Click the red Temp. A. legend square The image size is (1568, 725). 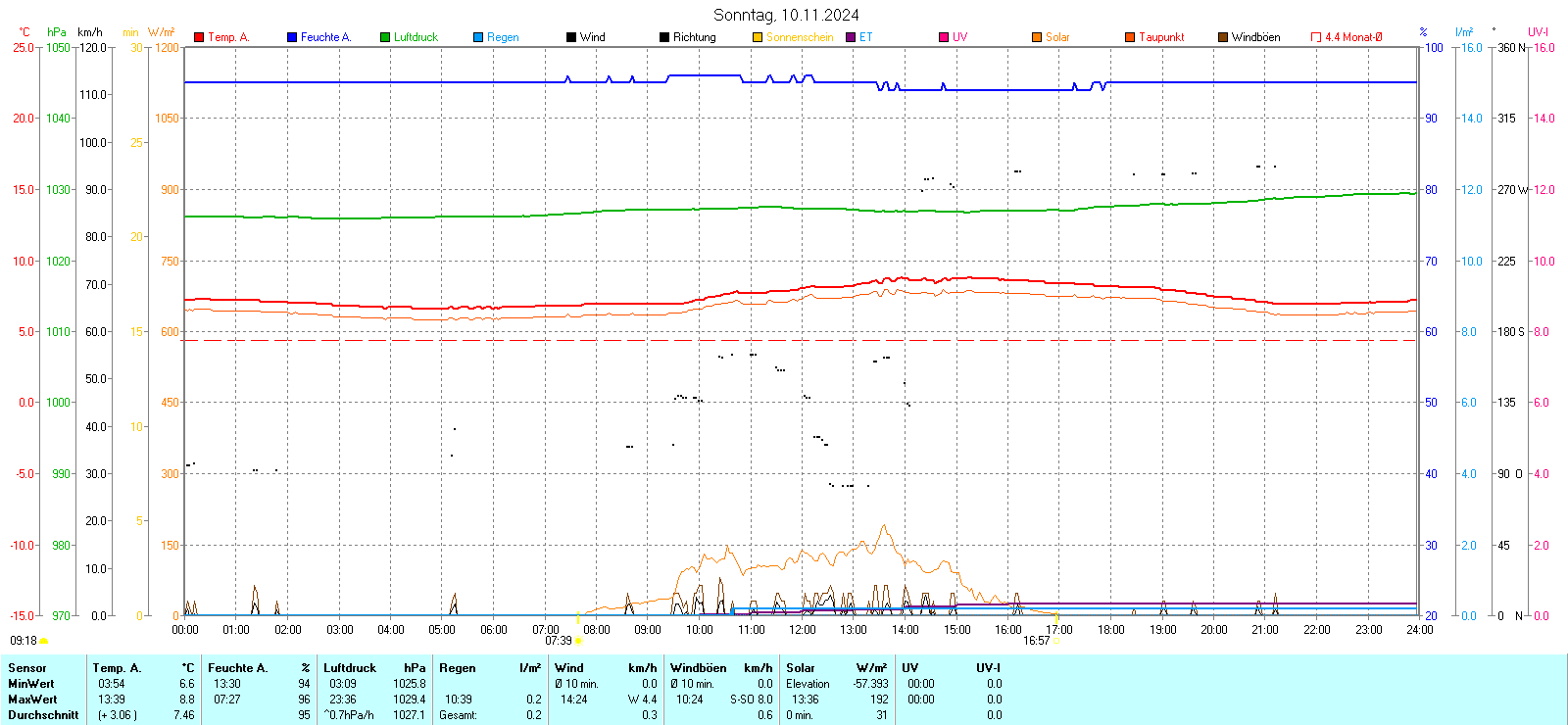(x=199, y=37)
